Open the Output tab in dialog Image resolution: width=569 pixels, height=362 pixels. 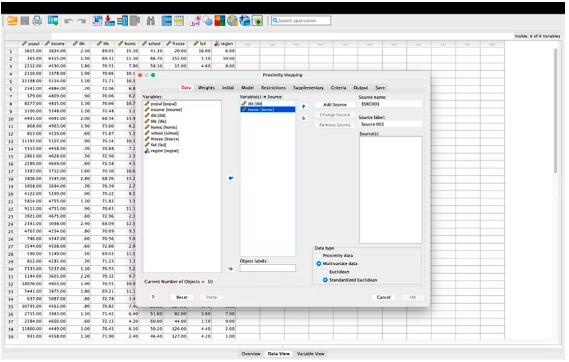click(361, 88)
